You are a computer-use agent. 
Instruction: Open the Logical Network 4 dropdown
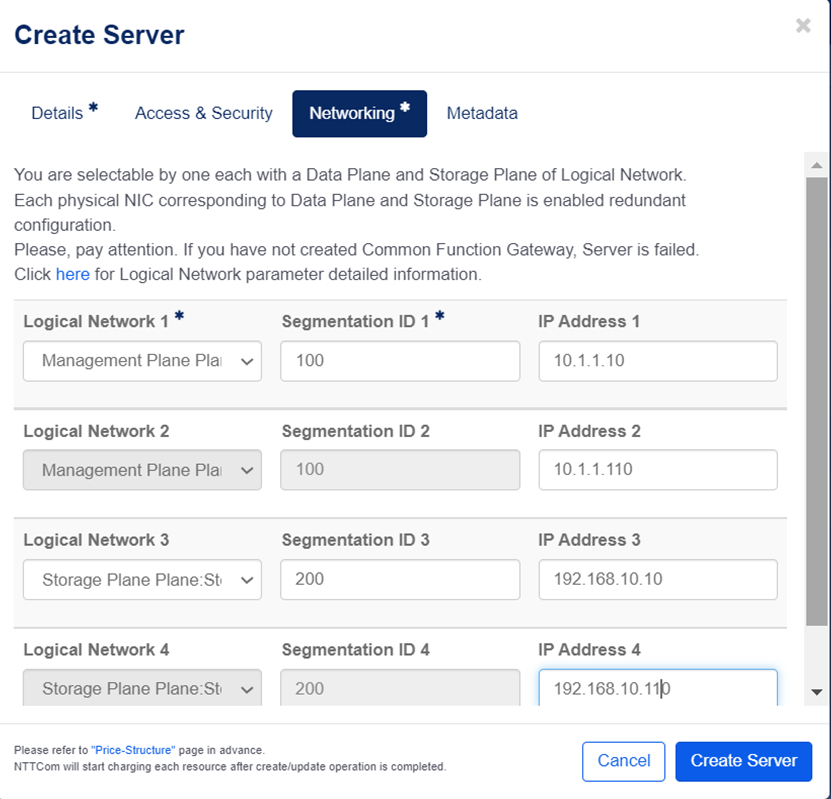(142, 688)
